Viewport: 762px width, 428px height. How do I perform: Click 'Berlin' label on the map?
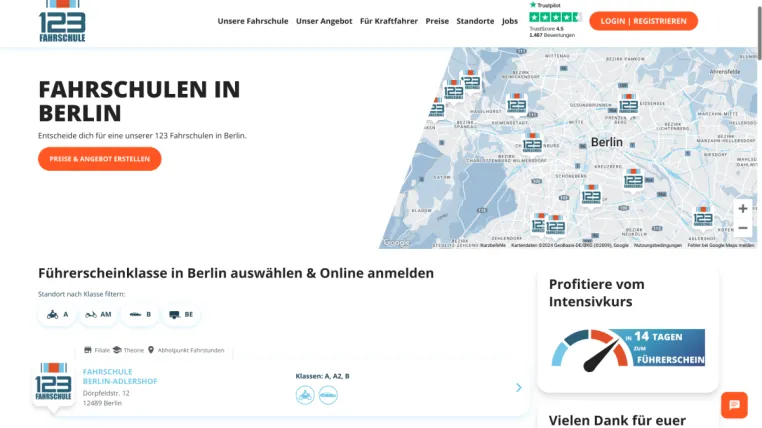click(x=606, y=142)
